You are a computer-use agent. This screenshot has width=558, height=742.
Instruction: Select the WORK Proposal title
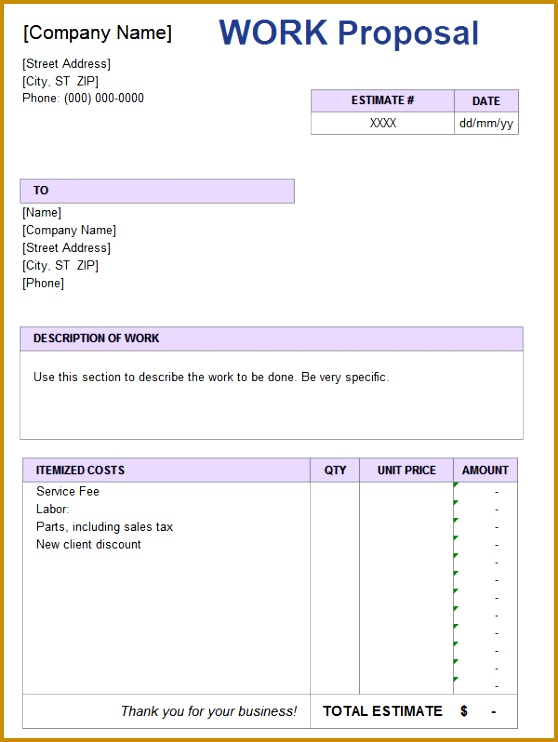tap(349, 33)
